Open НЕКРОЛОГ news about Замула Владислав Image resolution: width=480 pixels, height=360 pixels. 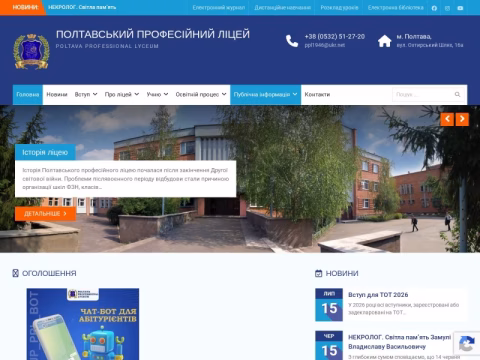click(399, 342)
